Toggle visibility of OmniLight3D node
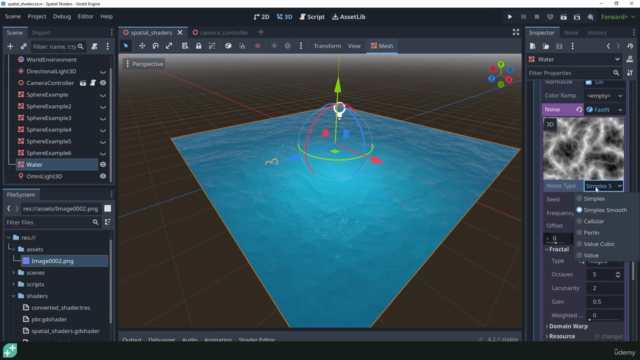The width and height of the screenshot is (640, 360). pos(103,176)
